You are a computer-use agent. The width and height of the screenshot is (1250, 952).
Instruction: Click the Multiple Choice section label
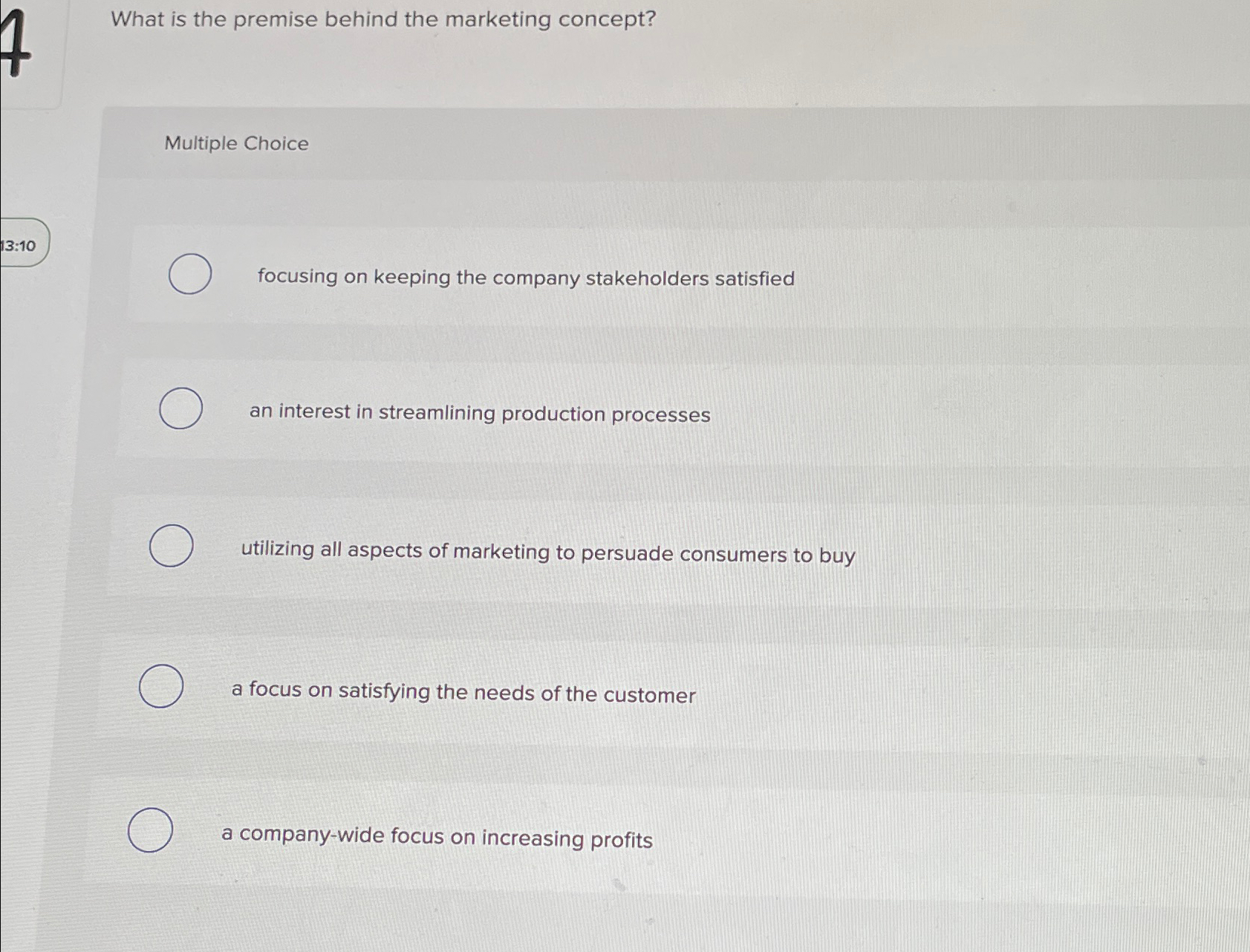tap(235, 143)
